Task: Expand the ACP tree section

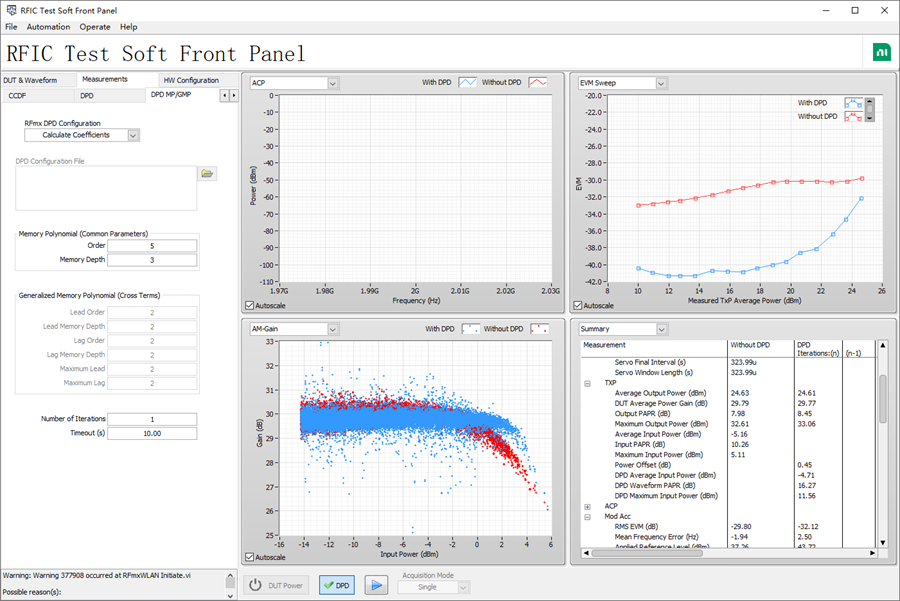Action: (587, 506)
